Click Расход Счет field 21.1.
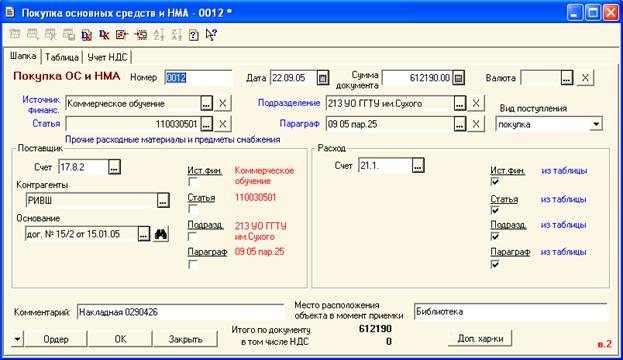Viewport: 623px width, 360px height. coord(385,166)
